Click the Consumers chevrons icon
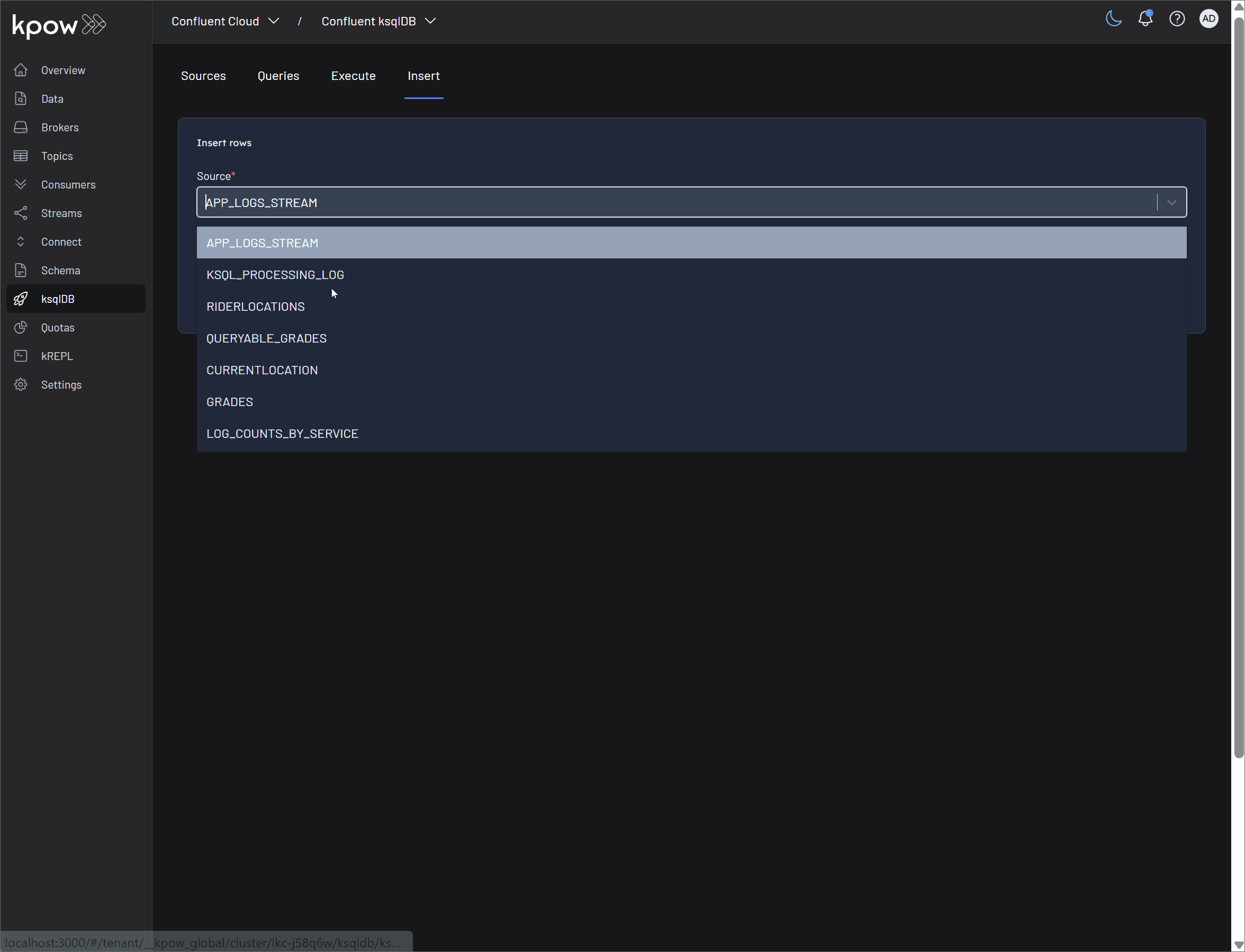Screen dimensions: 1245x952 point(21,185)
